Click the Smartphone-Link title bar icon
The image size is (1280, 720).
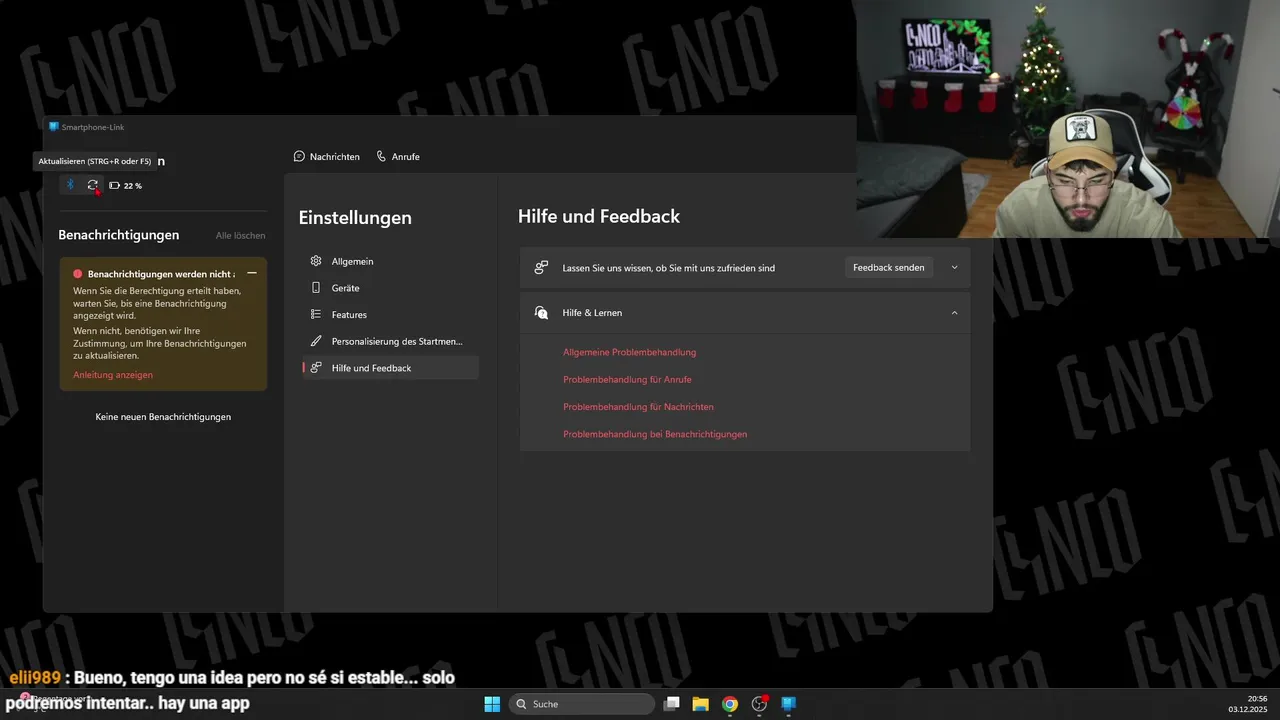(x=54, y=127)
